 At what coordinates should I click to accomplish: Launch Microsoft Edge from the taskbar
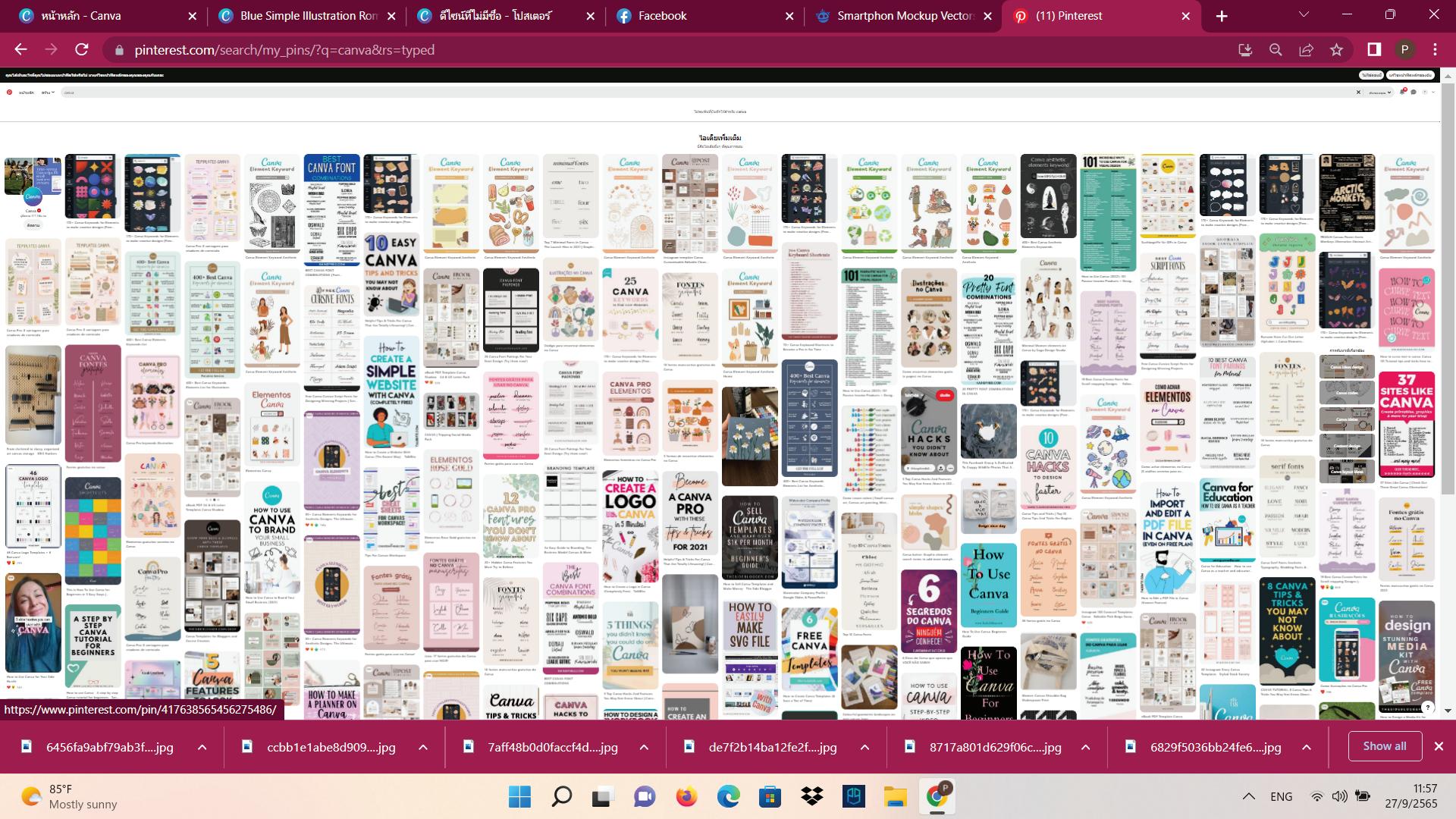pos(728,796)
